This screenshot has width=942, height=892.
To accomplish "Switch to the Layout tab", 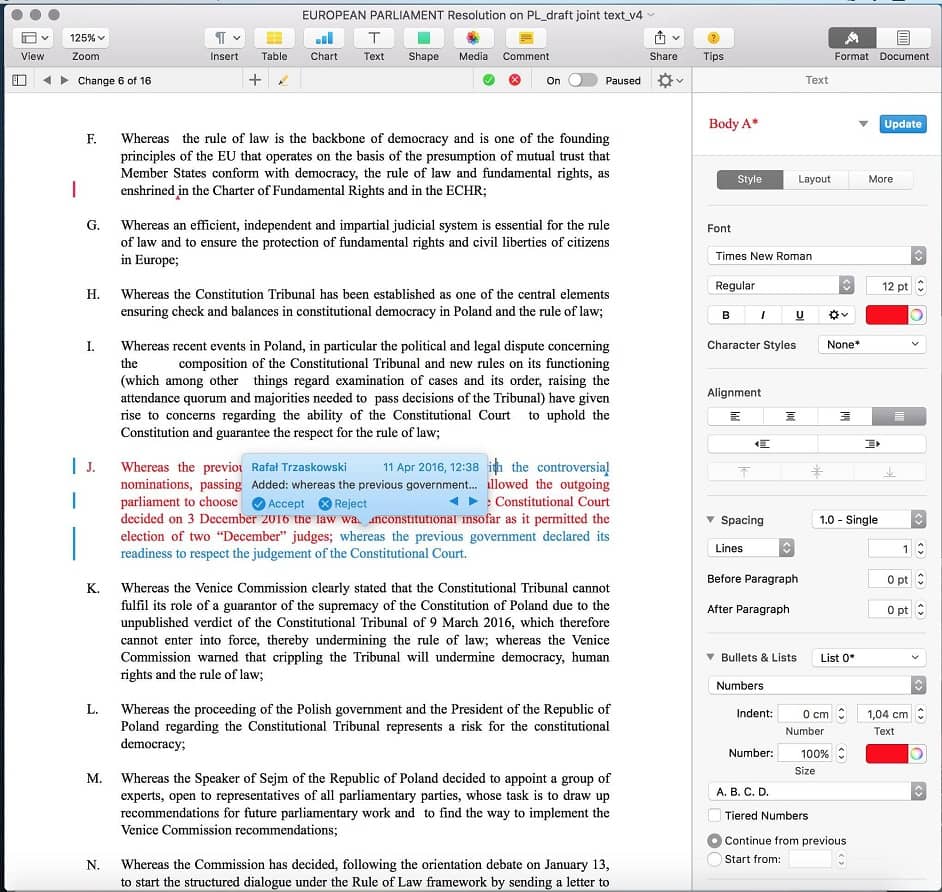I will pos(814,179).
